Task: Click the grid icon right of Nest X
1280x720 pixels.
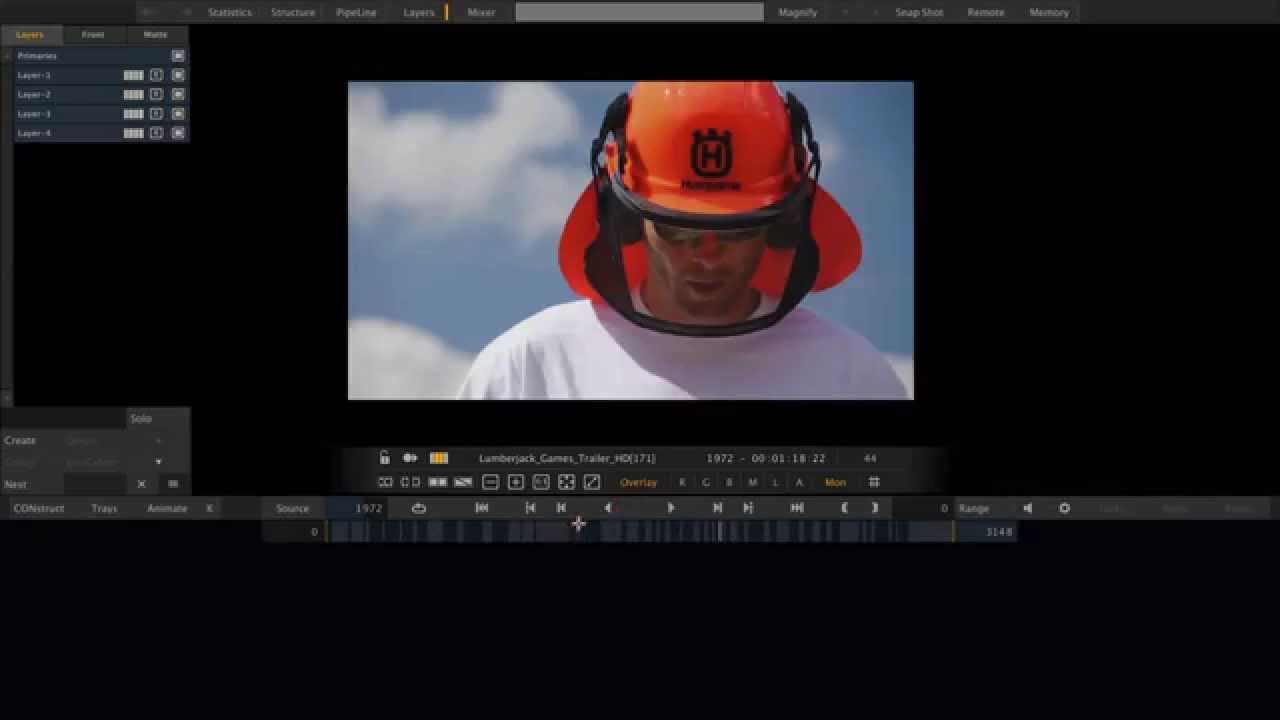Action: [173, 484]
